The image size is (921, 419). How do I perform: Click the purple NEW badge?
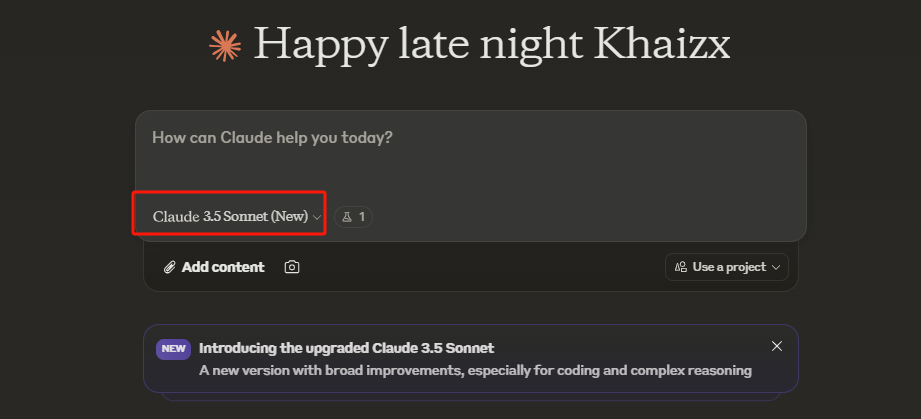click(x=173, y=349)
